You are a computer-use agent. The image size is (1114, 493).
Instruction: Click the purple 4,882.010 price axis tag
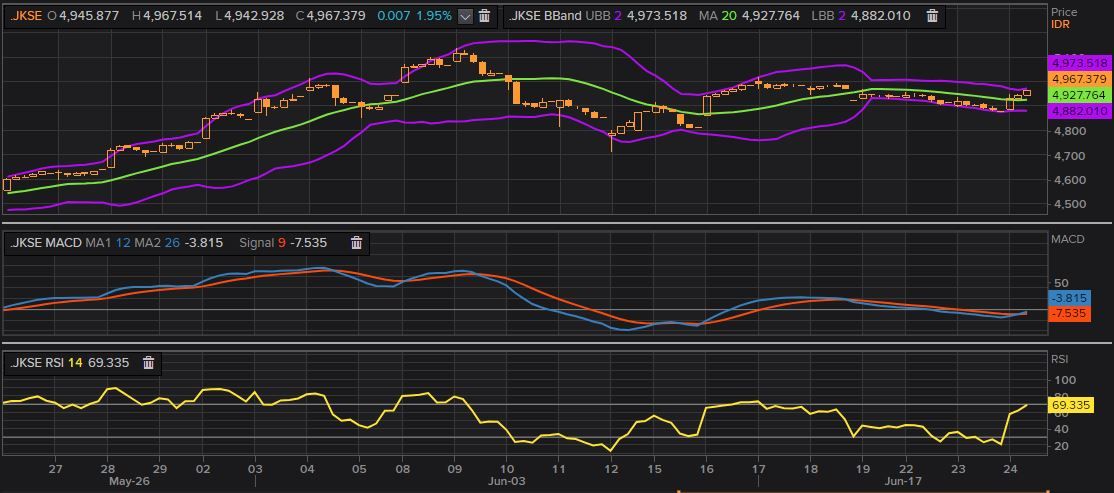click(1079, 111)
